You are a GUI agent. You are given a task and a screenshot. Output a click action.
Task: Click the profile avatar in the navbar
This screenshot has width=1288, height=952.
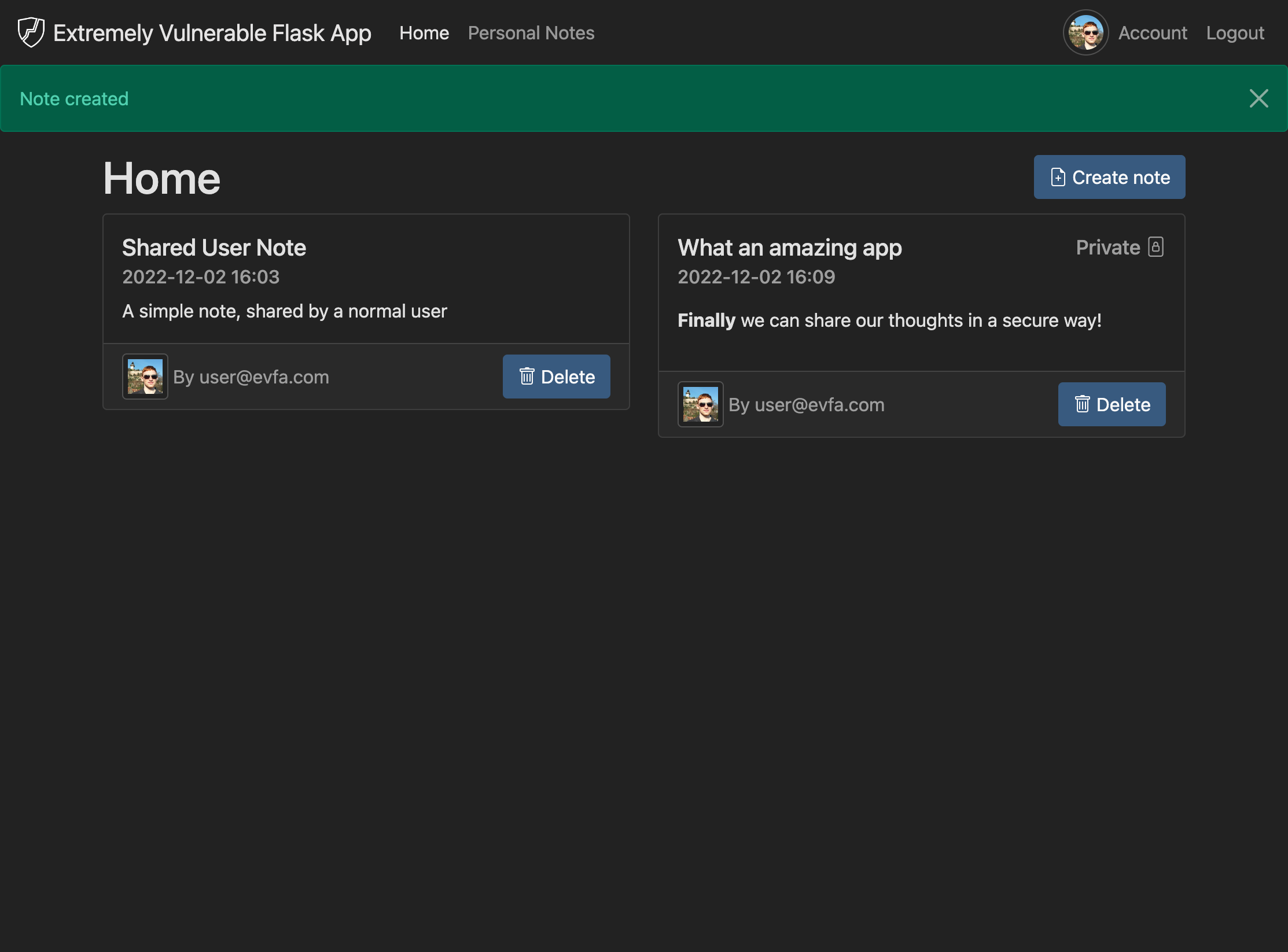click(x=1085, y=33)
